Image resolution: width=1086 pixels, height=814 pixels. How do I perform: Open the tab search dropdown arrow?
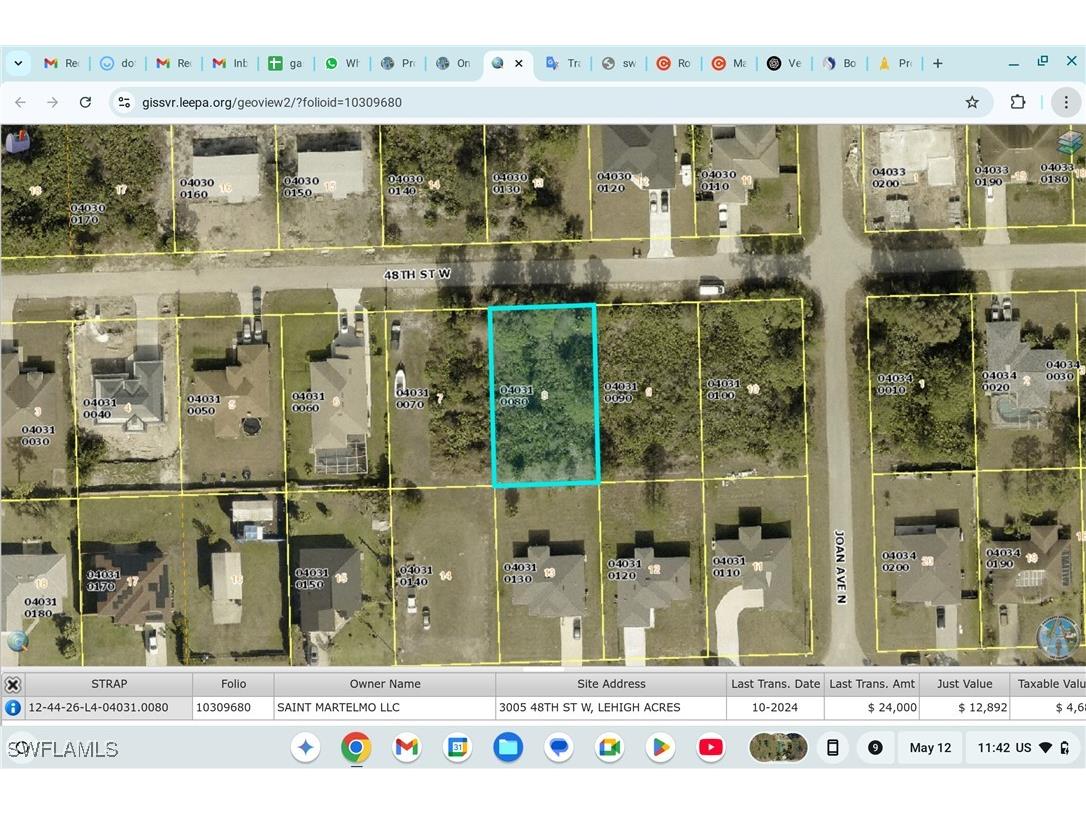(x=19, y=63)
